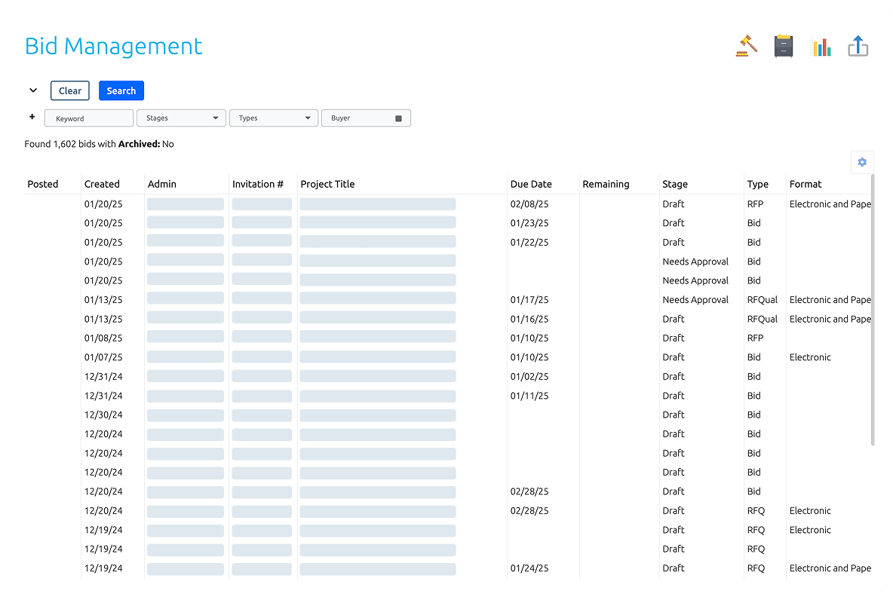Select the created date 01/07/25 cell
The width and height of the screenshot is (893, 594).
(x=103, y=357)
